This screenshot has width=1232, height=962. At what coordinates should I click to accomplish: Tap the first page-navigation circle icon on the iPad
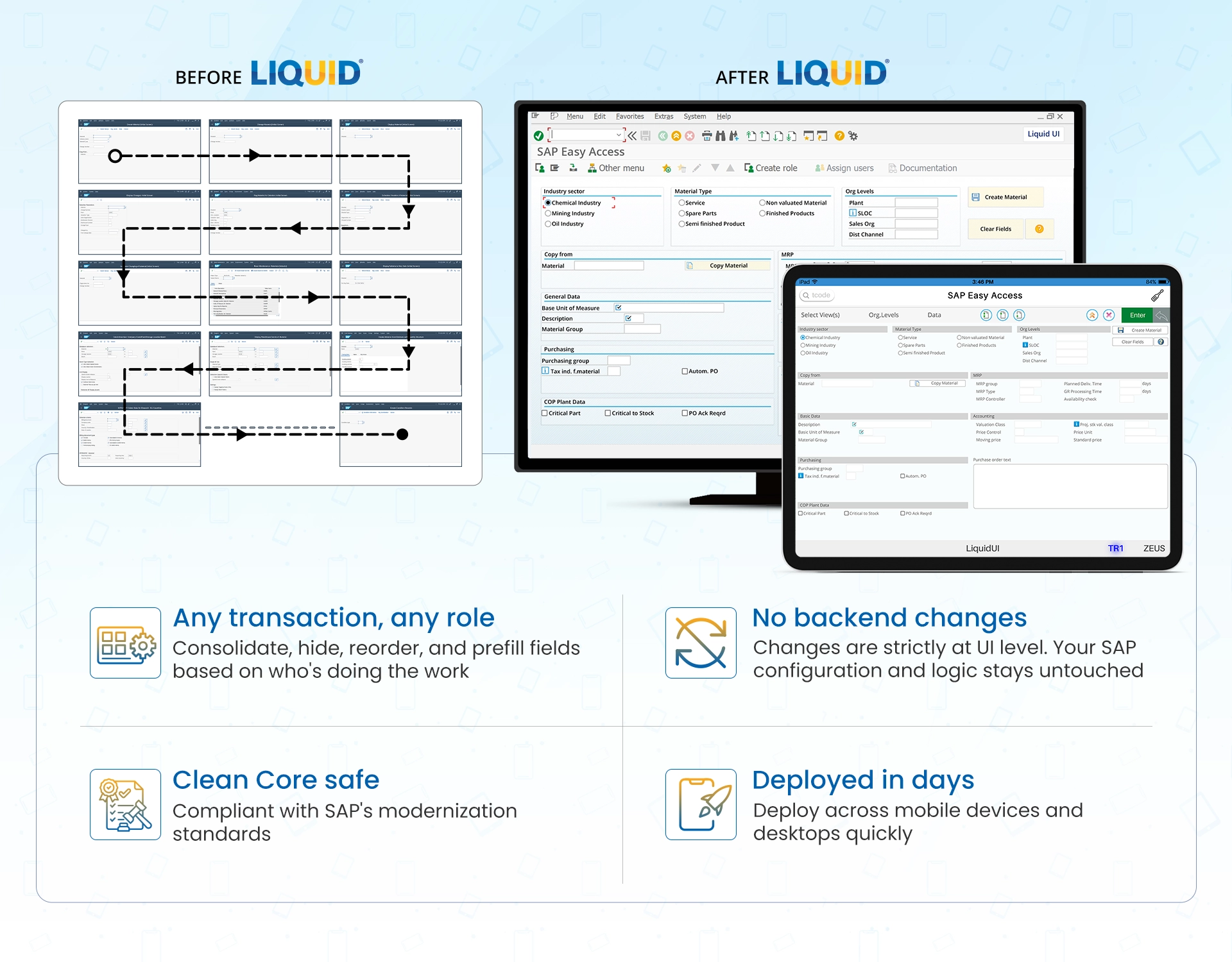(986, 315)
